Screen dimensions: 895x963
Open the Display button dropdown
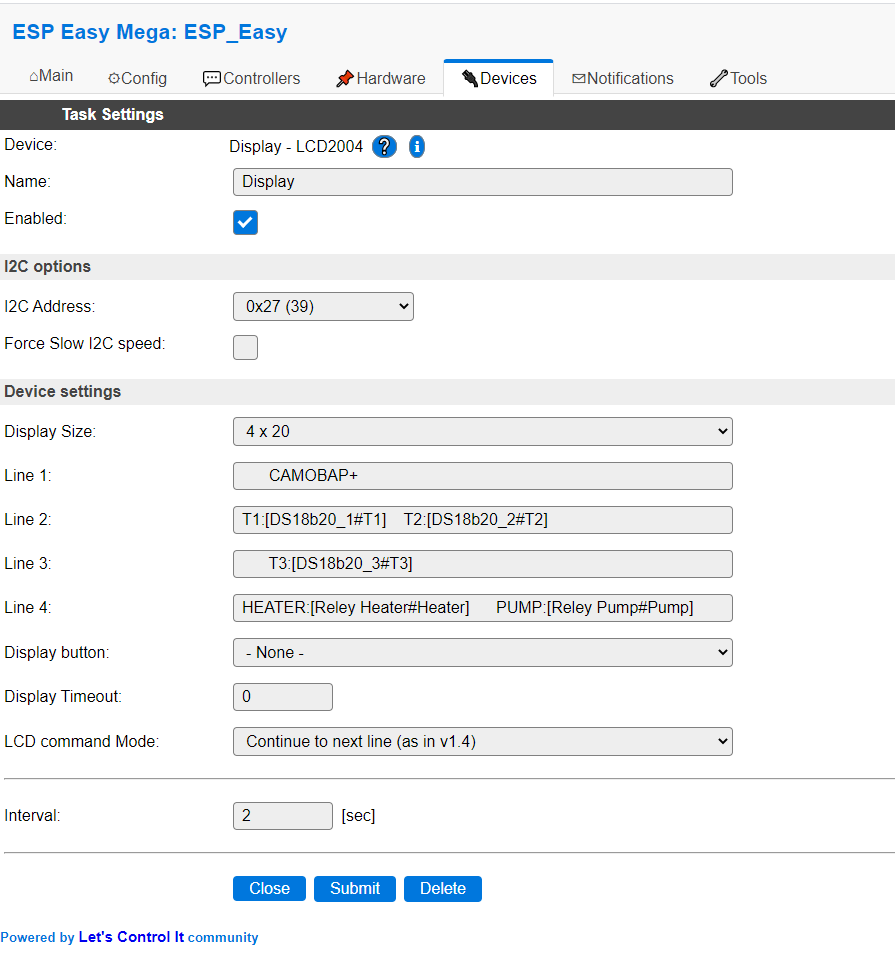click(x=483, y=652)
